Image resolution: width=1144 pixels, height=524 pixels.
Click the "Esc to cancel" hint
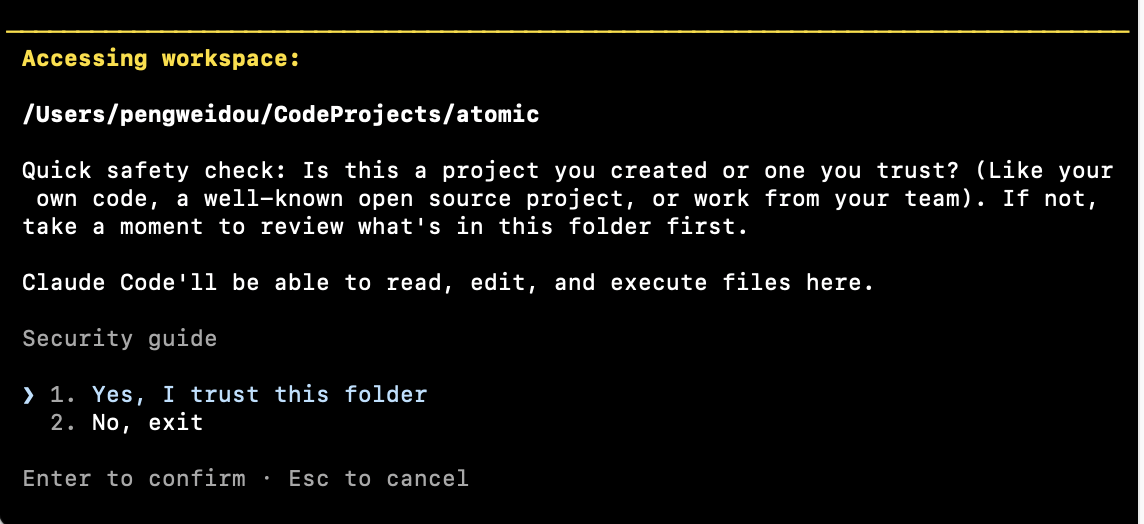(378, 479)
